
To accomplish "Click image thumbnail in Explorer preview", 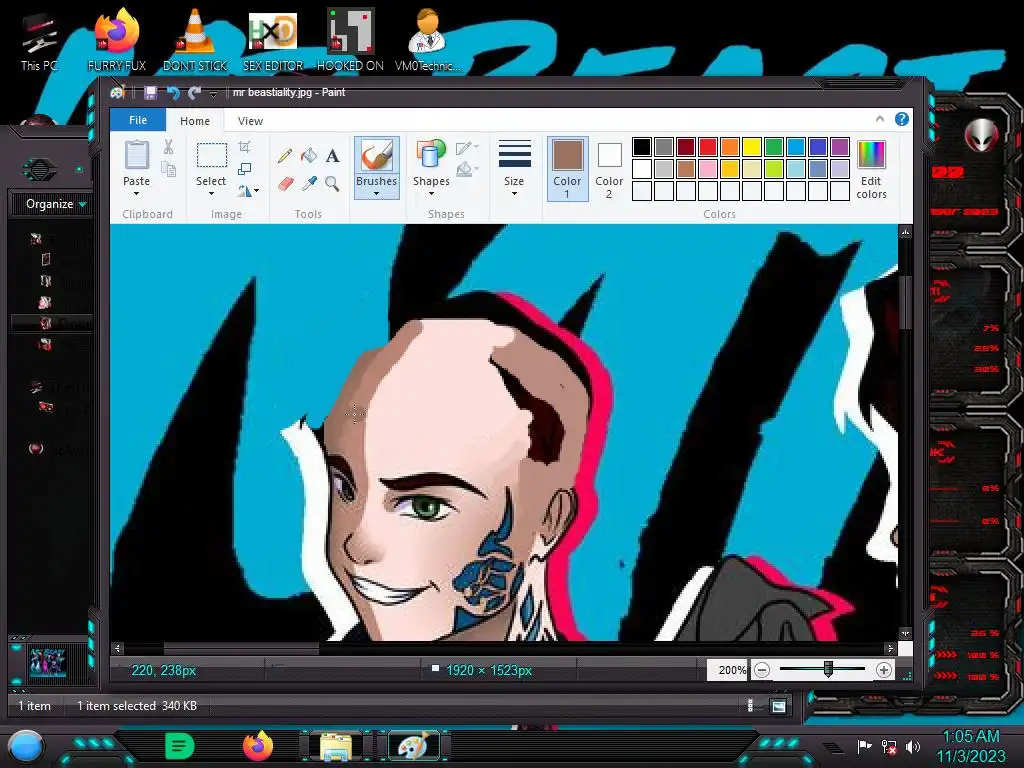I will (47, 663).
